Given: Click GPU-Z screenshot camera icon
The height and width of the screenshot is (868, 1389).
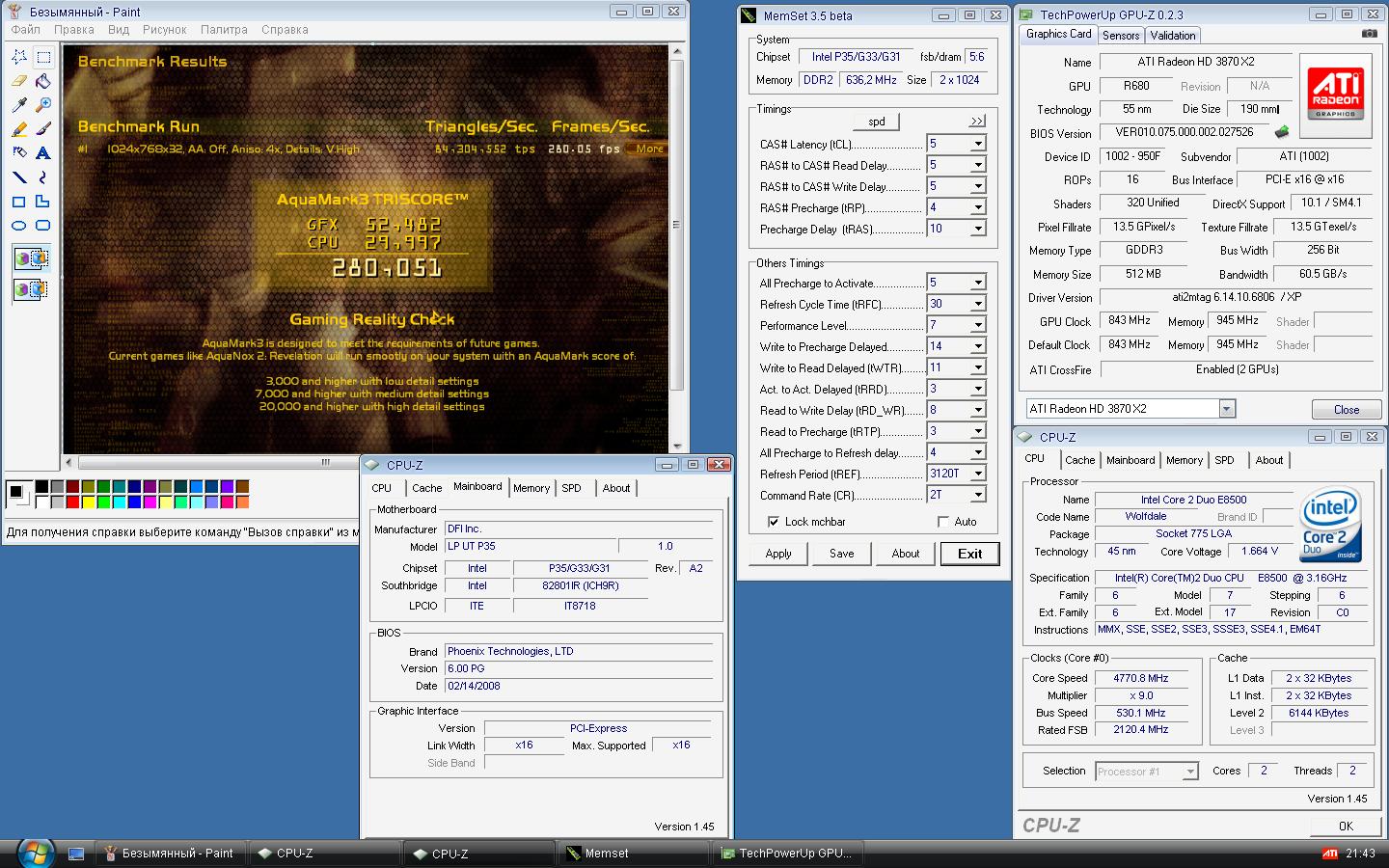Looking at the screenshot, I should [1369, 34].
